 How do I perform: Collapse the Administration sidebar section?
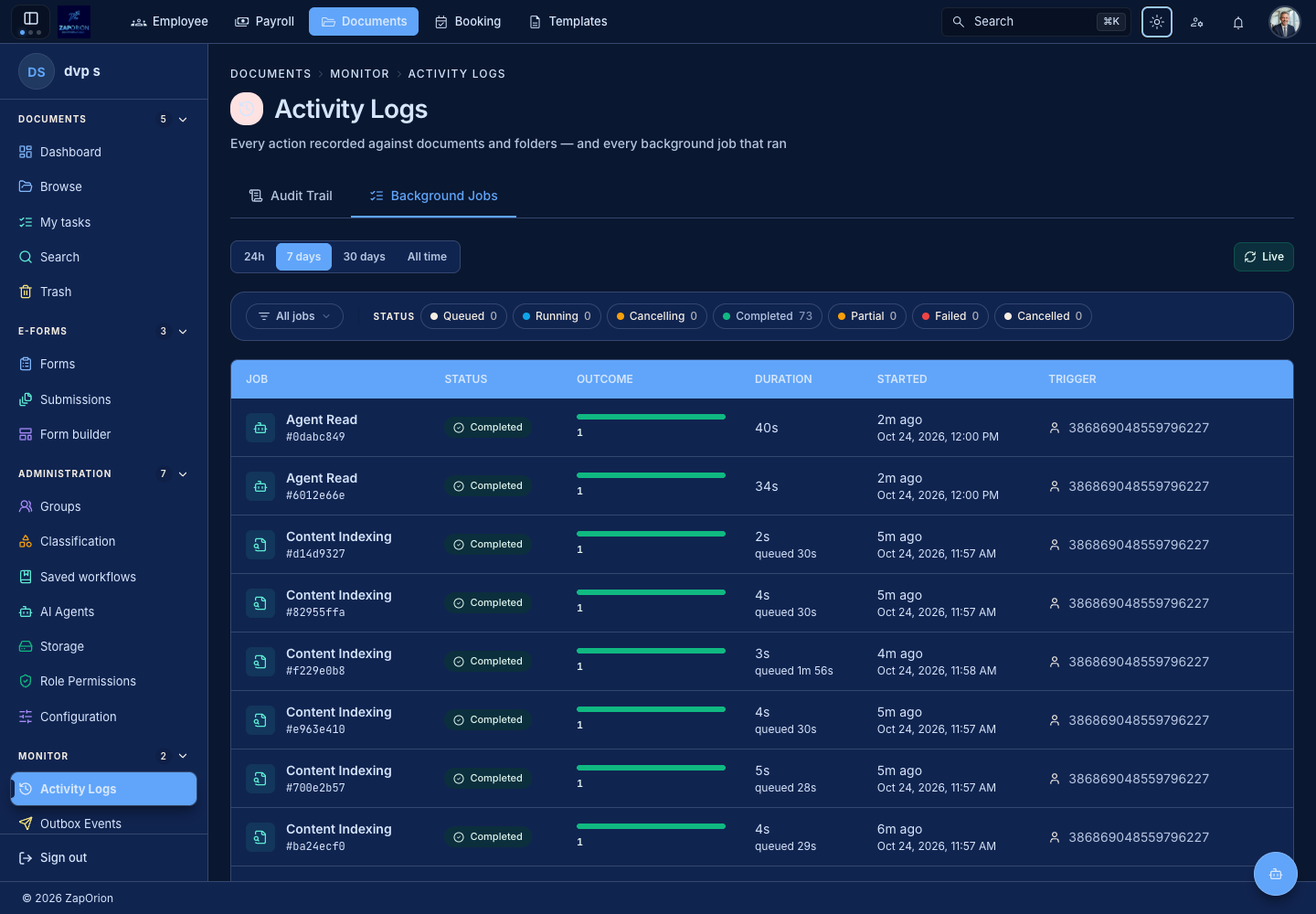(x=183, y=474)
